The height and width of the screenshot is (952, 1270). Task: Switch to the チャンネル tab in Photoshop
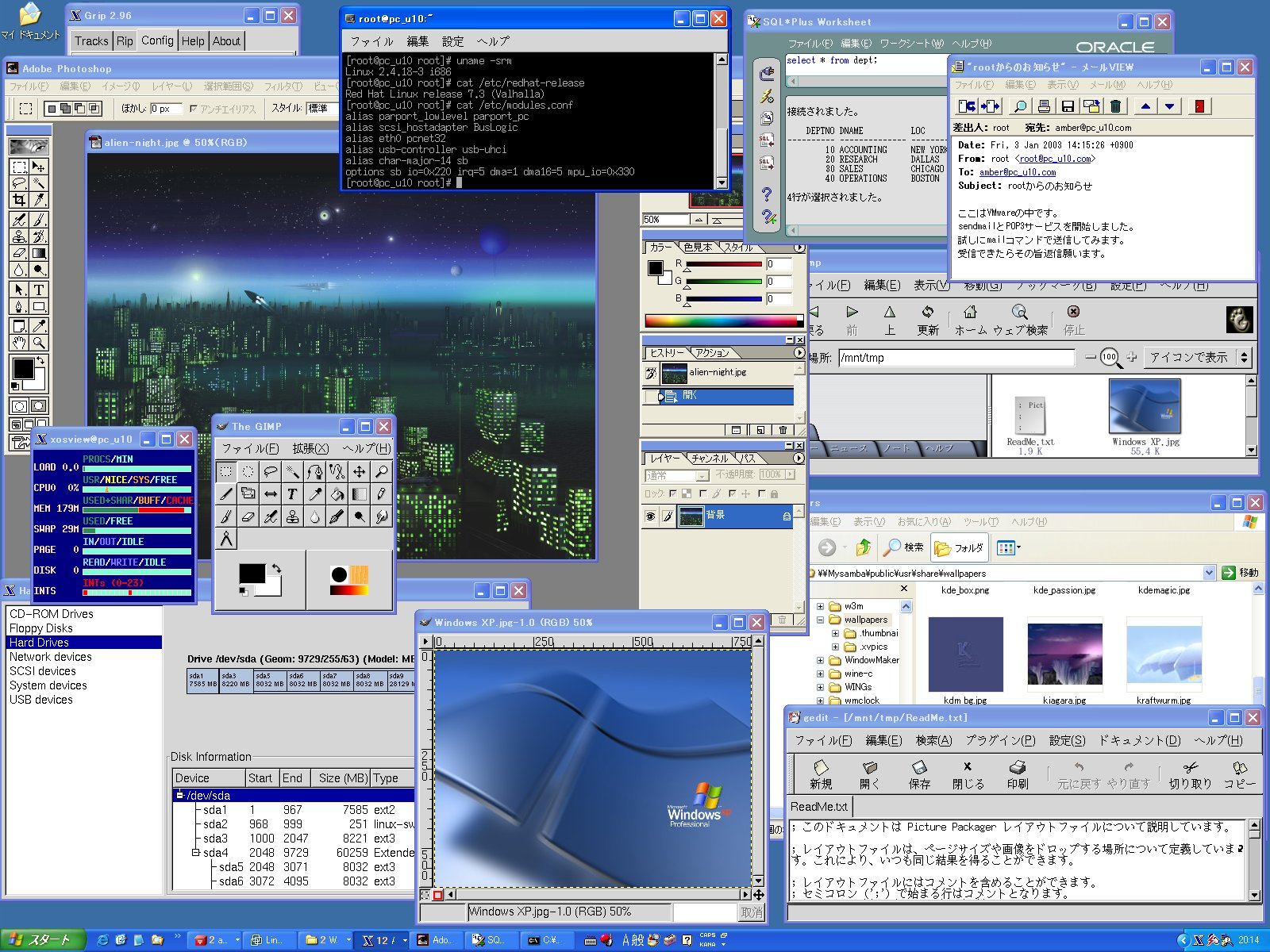point(709,459)
